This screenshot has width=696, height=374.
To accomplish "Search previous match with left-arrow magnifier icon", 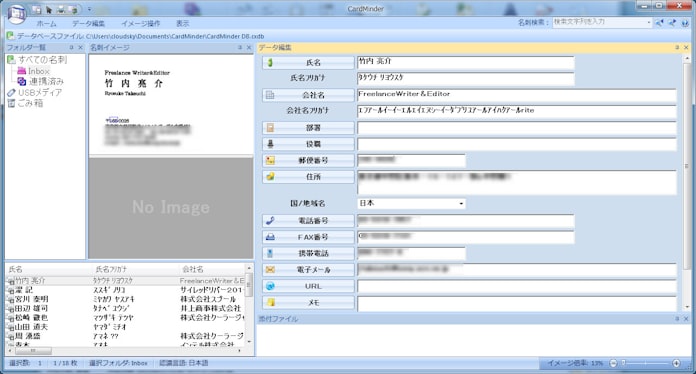I will [660, 23].
